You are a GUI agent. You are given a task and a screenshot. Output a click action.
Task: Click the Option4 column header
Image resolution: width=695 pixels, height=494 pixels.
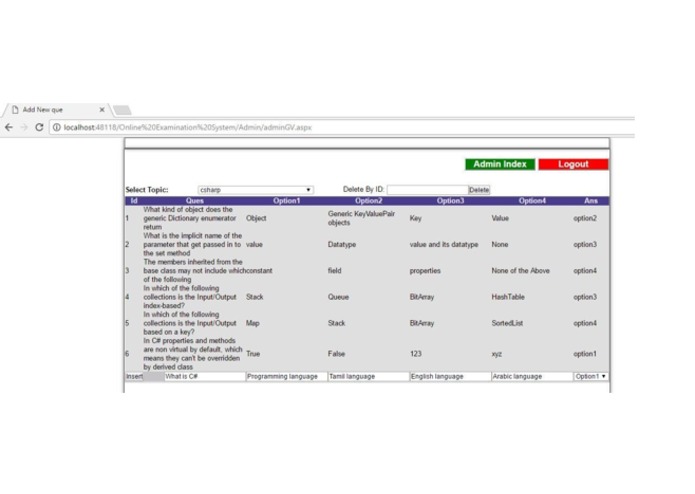(532, 201)
